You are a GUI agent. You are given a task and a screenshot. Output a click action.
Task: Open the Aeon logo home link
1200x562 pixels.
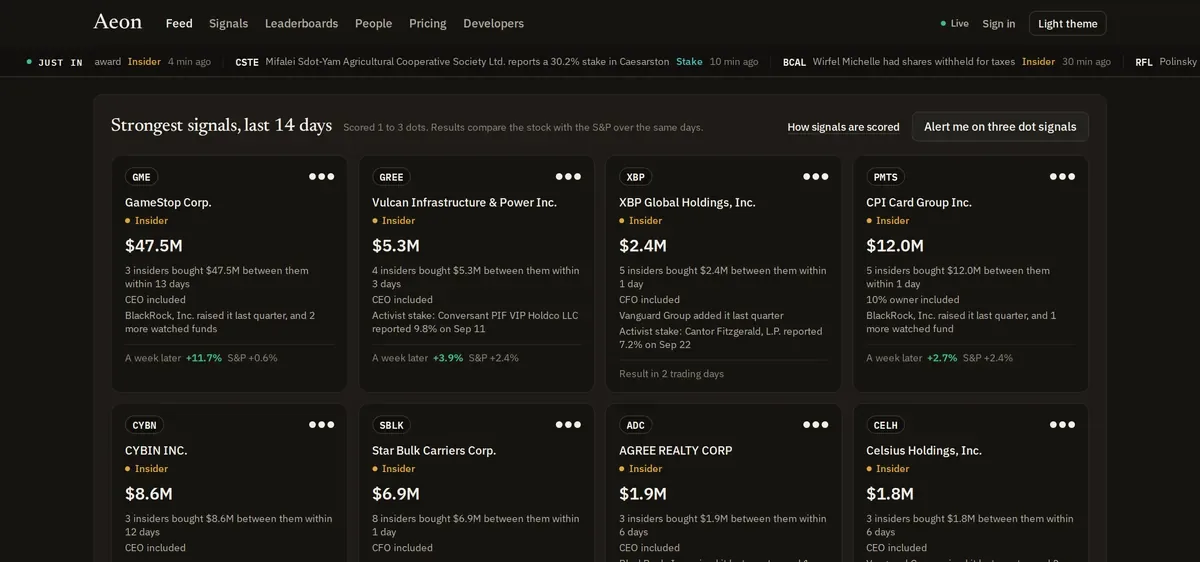click(x=118, y=22)
